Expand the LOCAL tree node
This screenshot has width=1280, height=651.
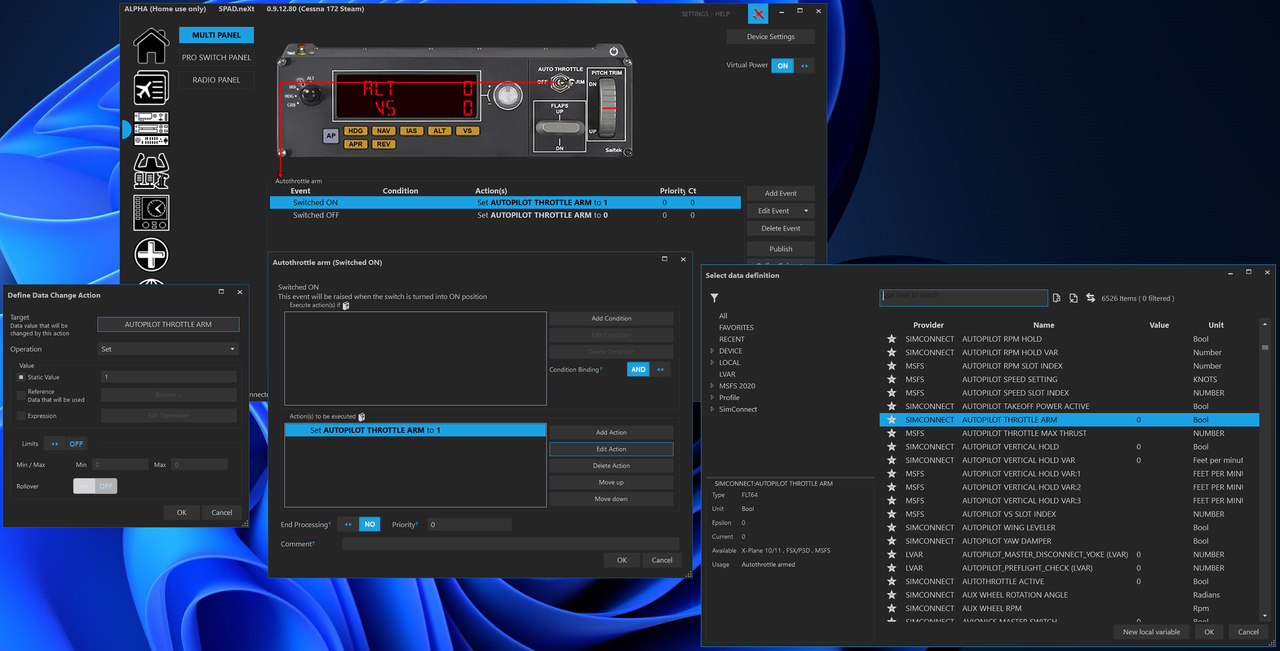pyautogui.click(x=712, y=363)
